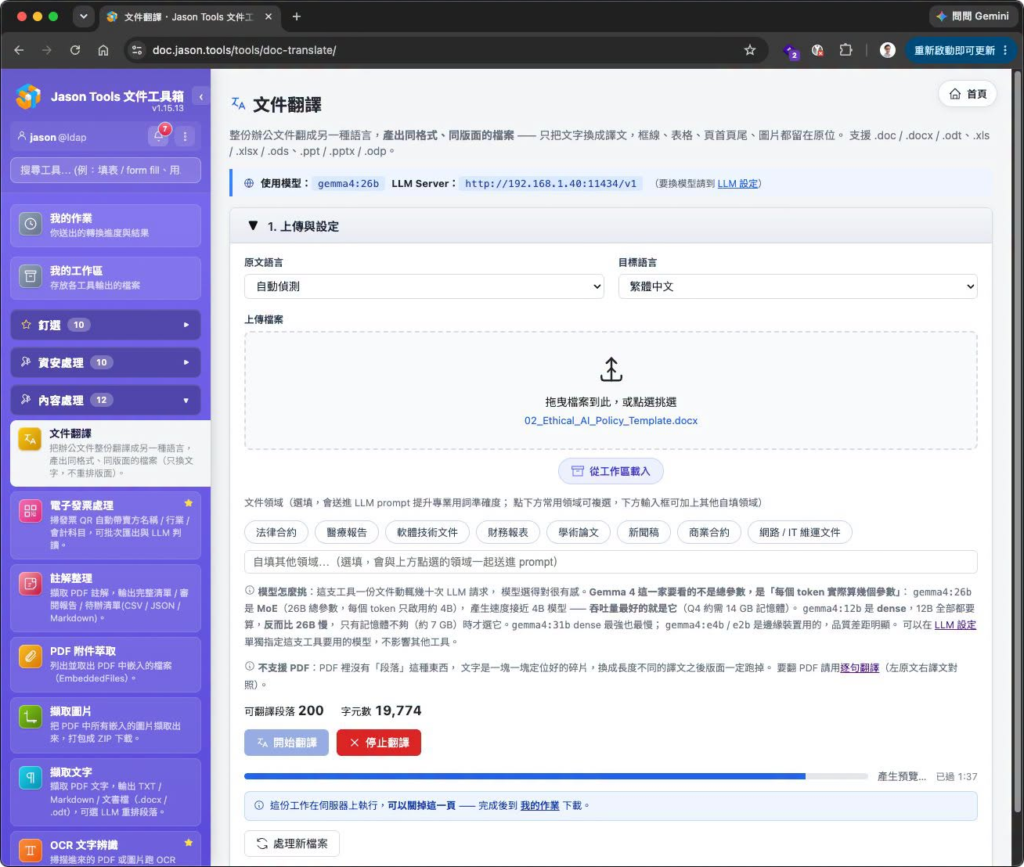The height and width of the screenshot is (867, 1024).
Task: Click in the 搜尋工具 search field
Action: [105, 170]
